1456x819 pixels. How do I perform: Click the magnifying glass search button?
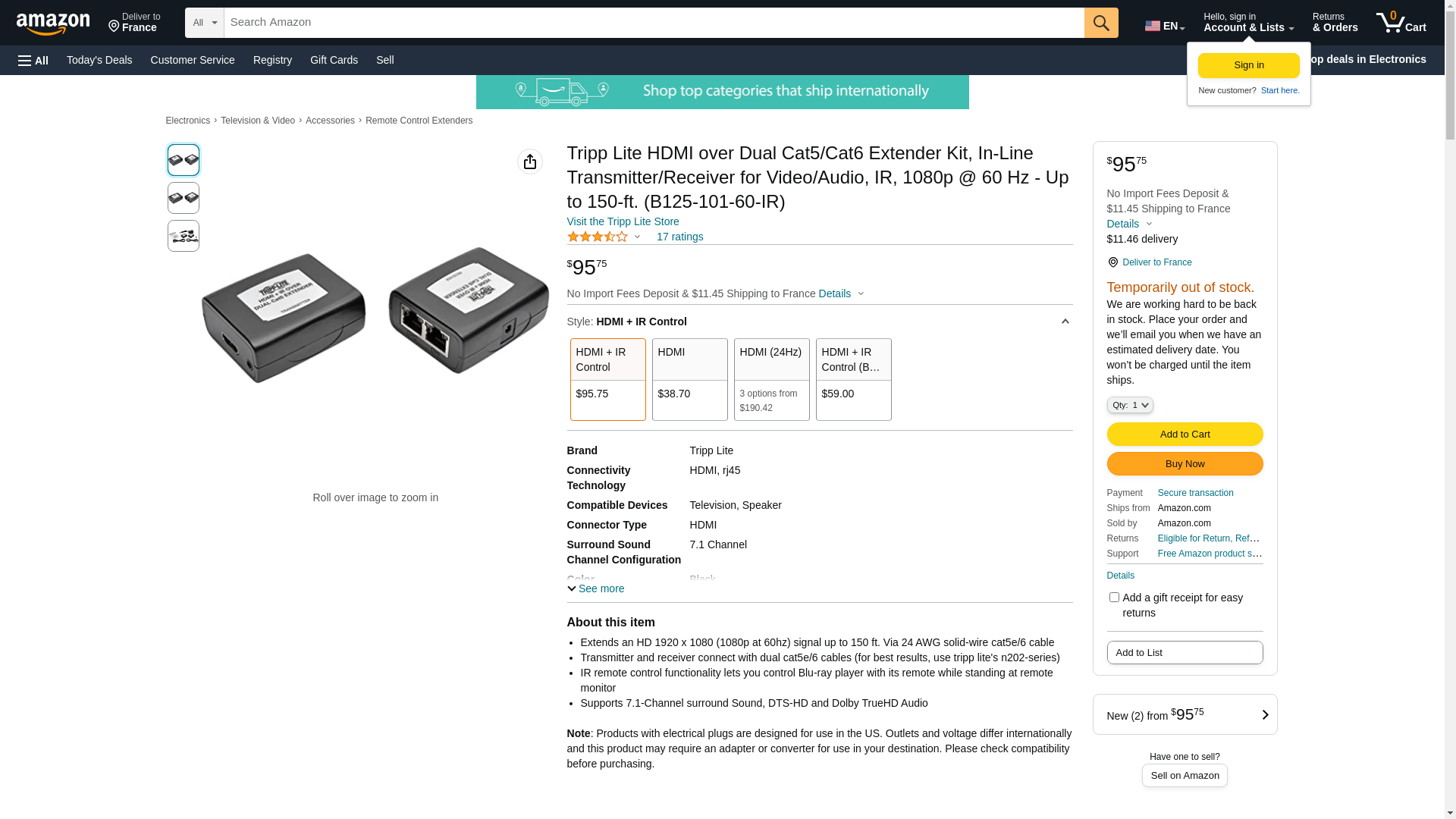tap(1101, 23)
